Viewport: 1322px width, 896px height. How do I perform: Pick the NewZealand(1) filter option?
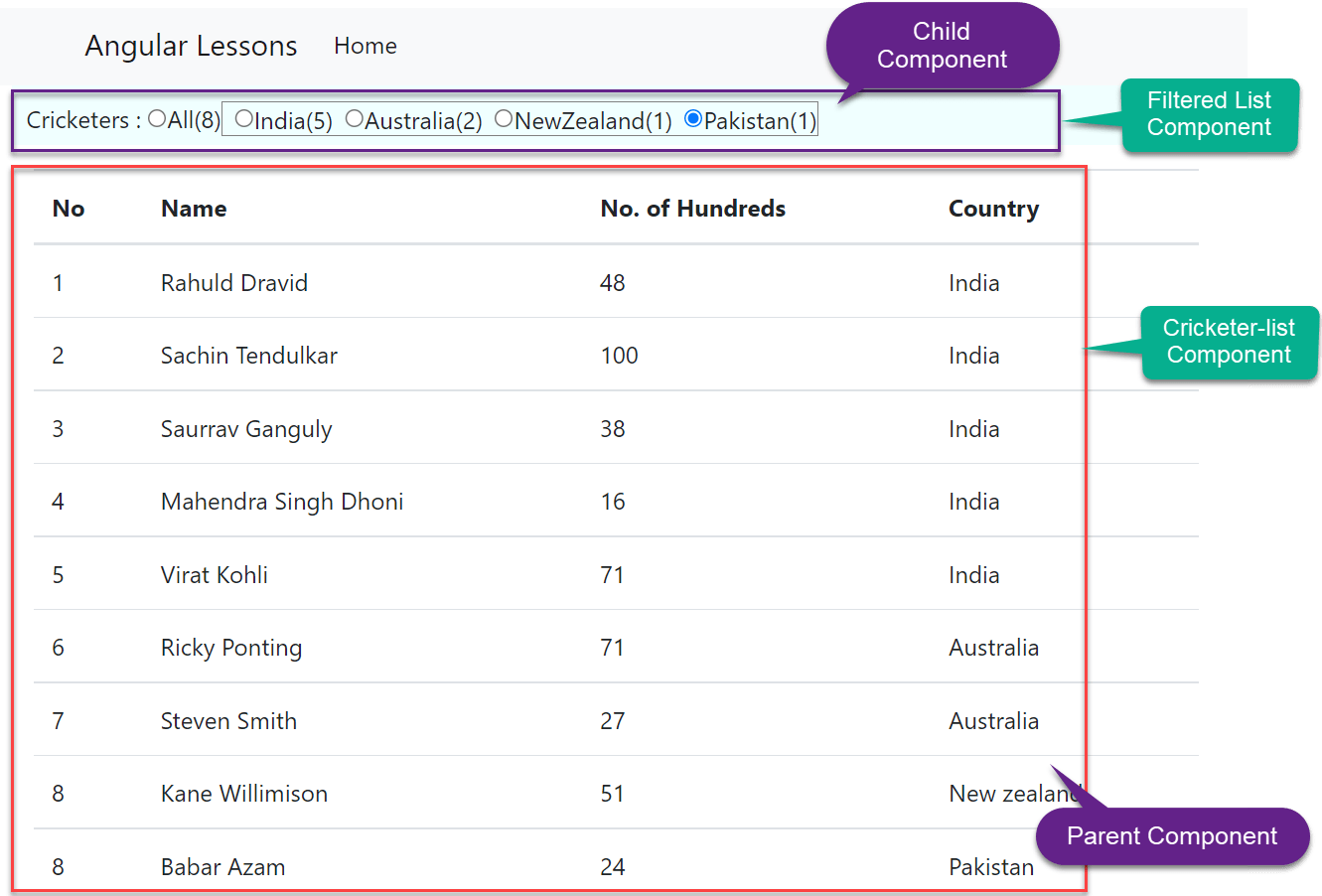click(504, 118)
